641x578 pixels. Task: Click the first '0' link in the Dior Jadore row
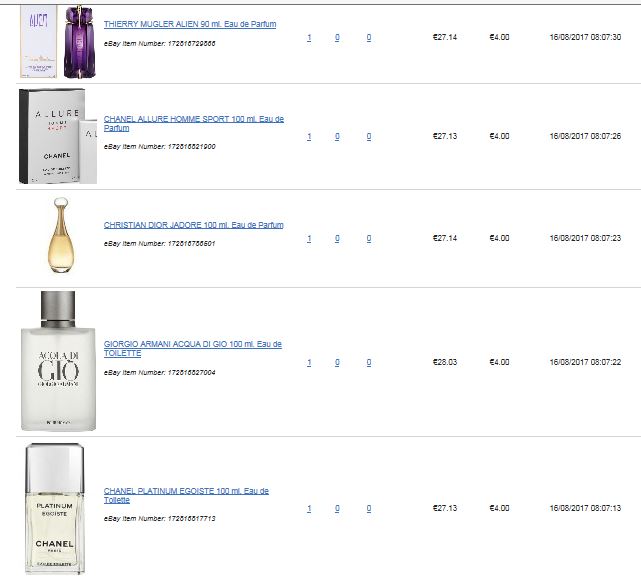pos(337,238)
